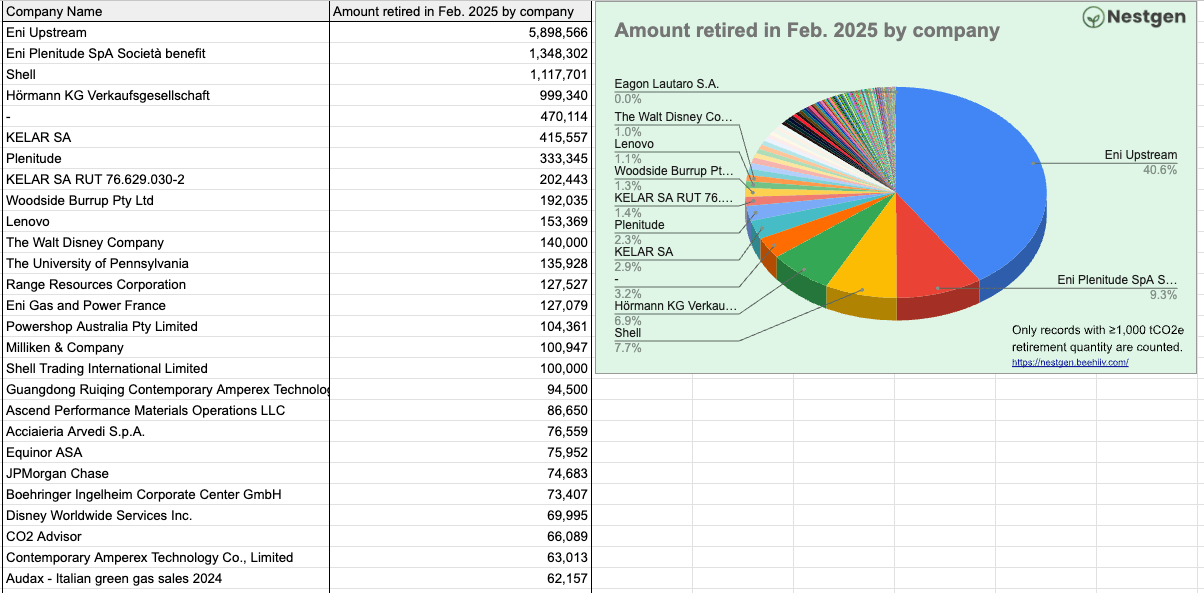Click the cell containing 202,443
Image resolution: width=1204 pixels, height=593 pixels.
[x=460, y=180]
